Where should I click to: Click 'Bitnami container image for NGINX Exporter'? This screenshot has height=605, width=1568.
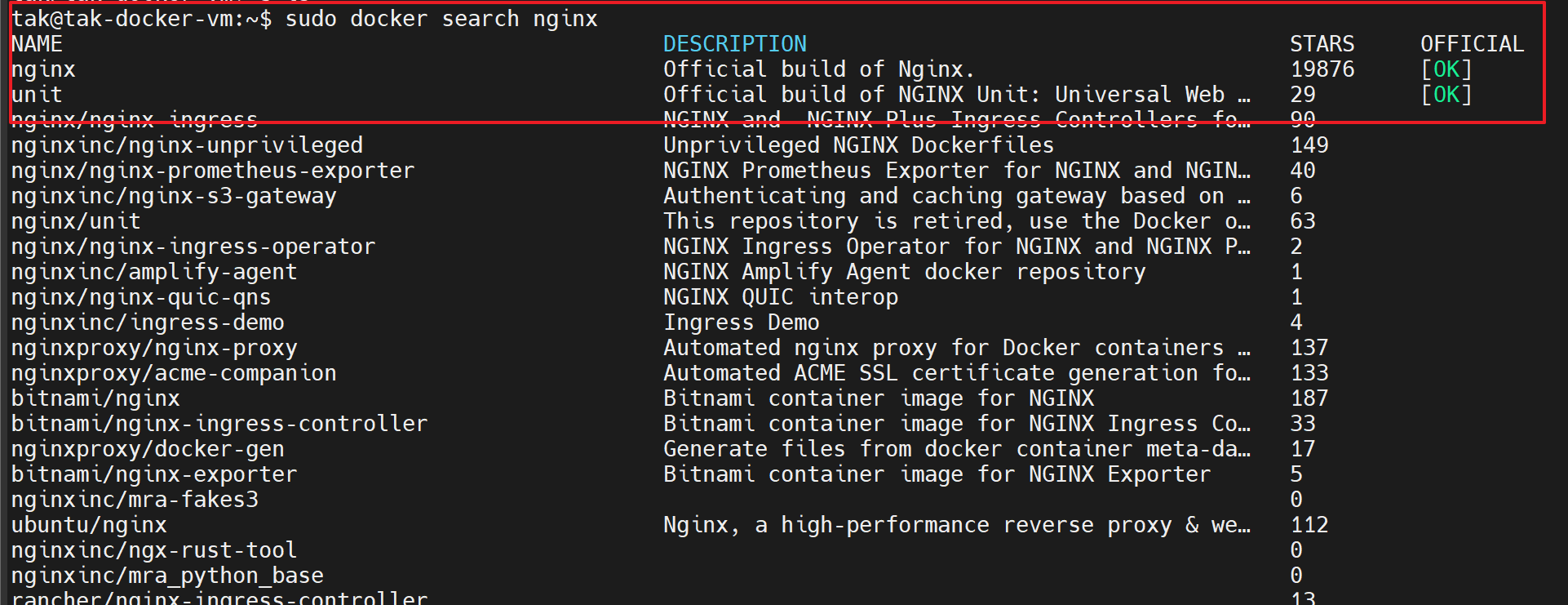tap(937, 474)
